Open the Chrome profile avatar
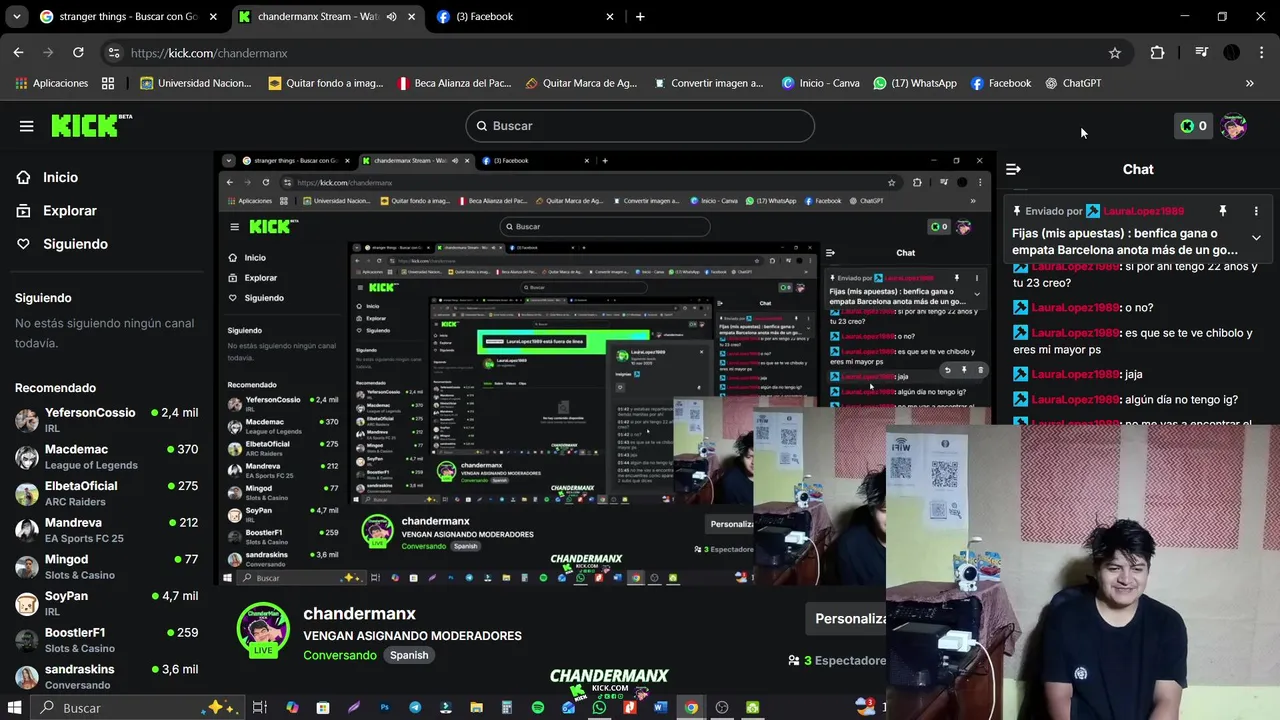1280x720 pixels. [1232, 53]
